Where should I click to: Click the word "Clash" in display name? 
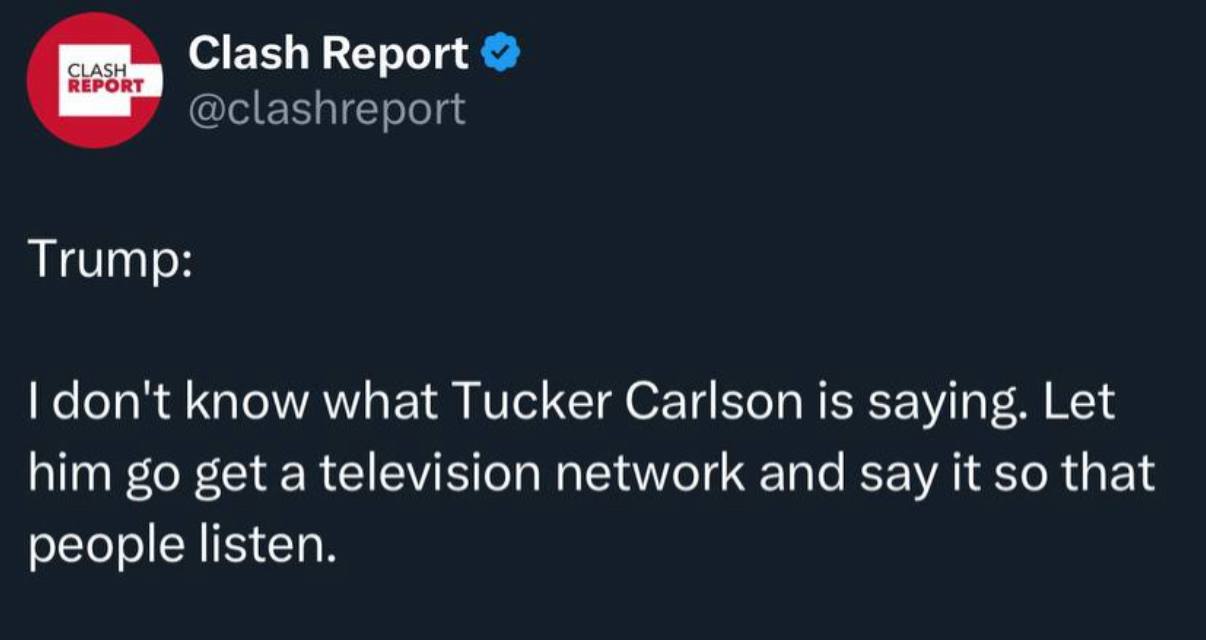pyautogui.click(x=251, y=54)
